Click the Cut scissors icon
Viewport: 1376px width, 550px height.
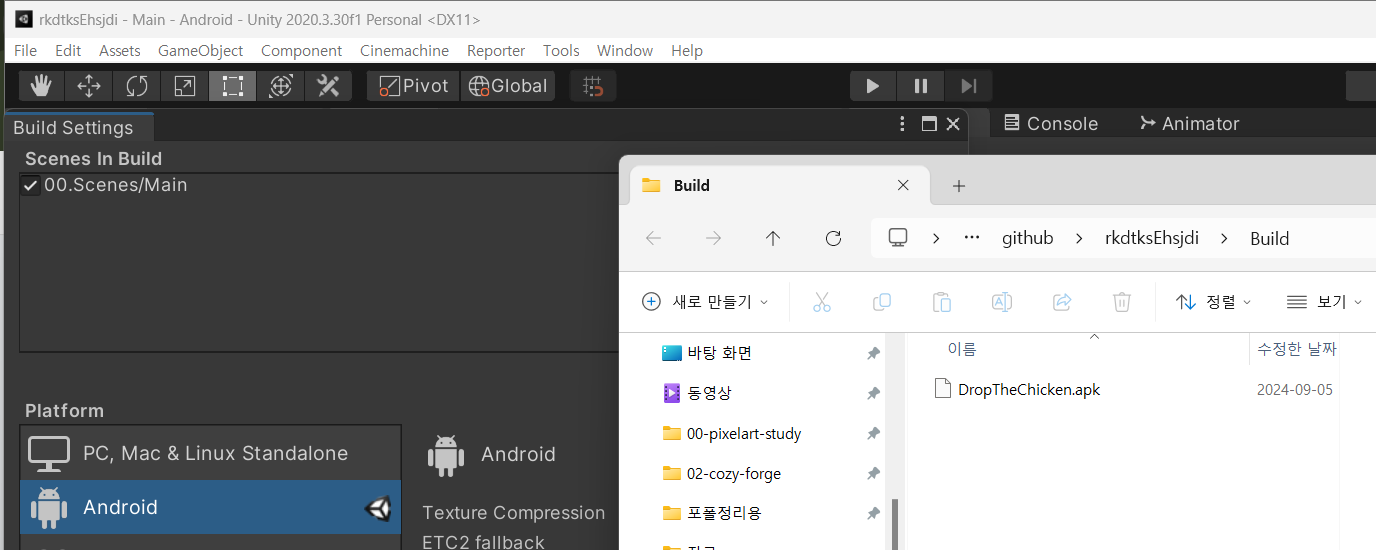tap(822, 301)
